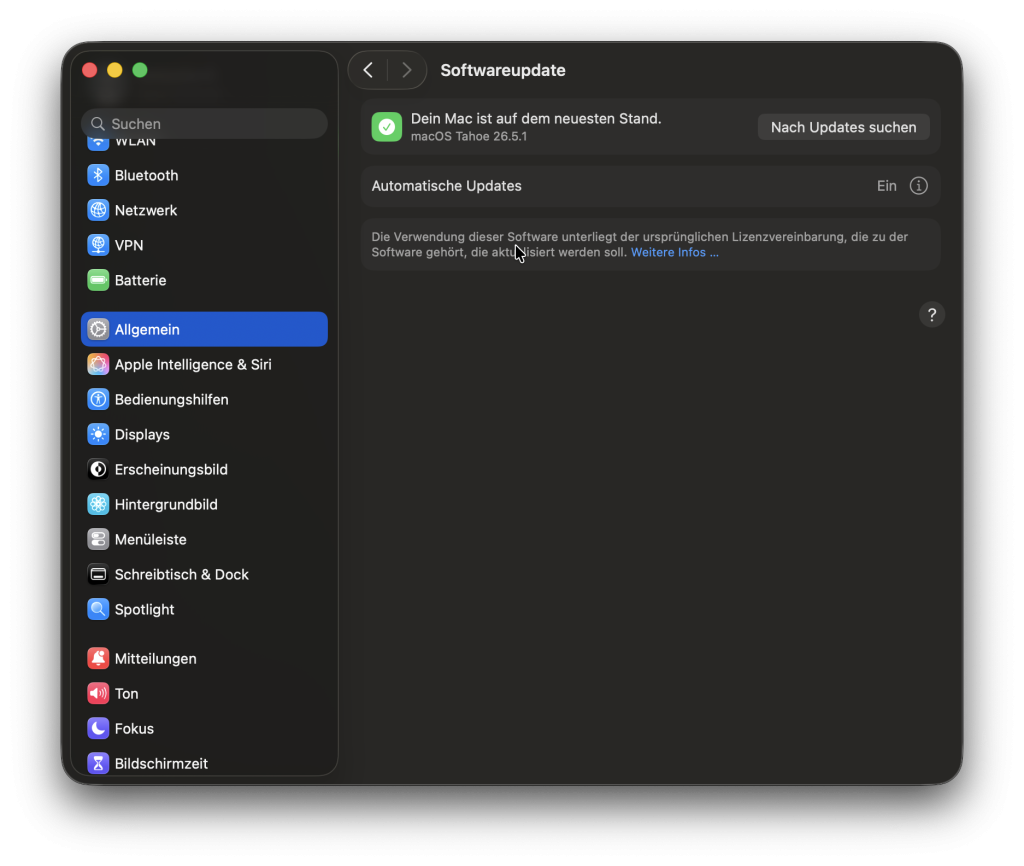
Task: Select Bluetooth label in the sidebar
Action: click(x=146, y=175)
